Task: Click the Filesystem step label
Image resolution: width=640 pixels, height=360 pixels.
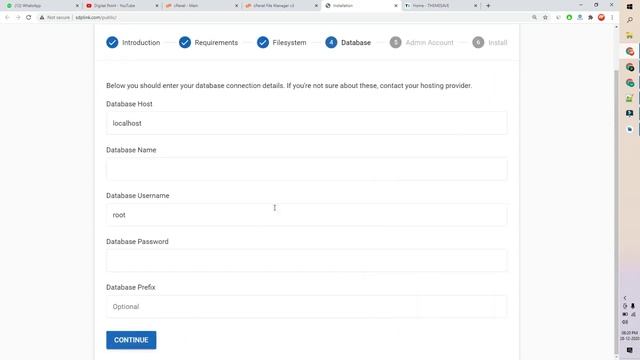Action: (x=289, y=42)
